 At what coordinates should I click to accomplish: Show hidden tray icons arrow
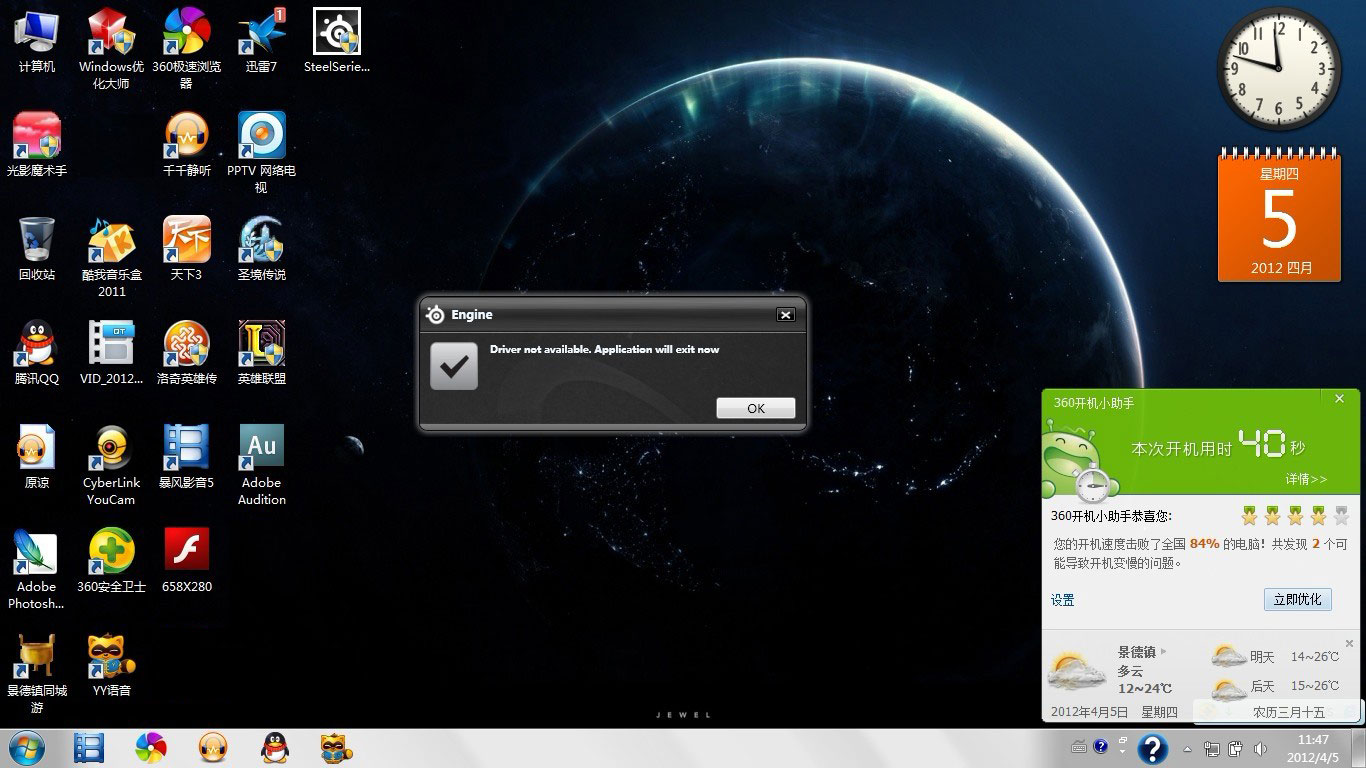[1187, 748]
